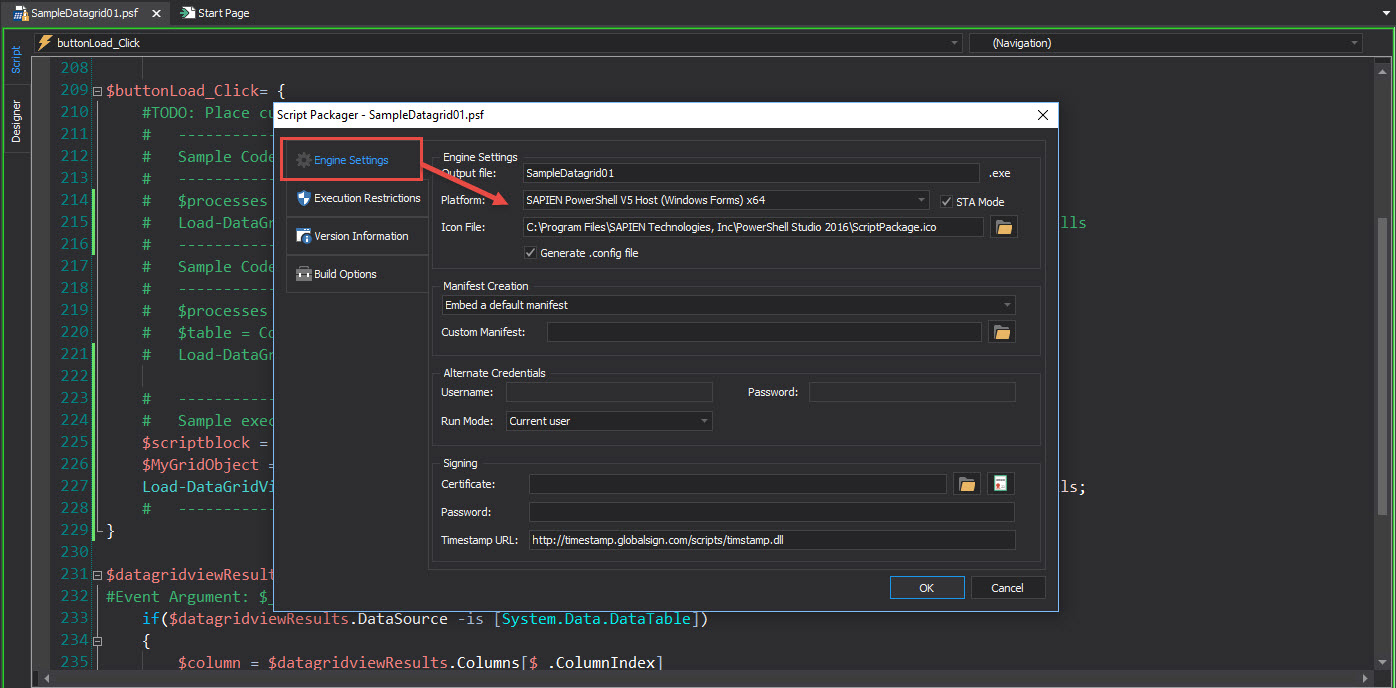Click the $column = $datagridviewResults.Columns line

pyautogui.click(x=421, y=663)
